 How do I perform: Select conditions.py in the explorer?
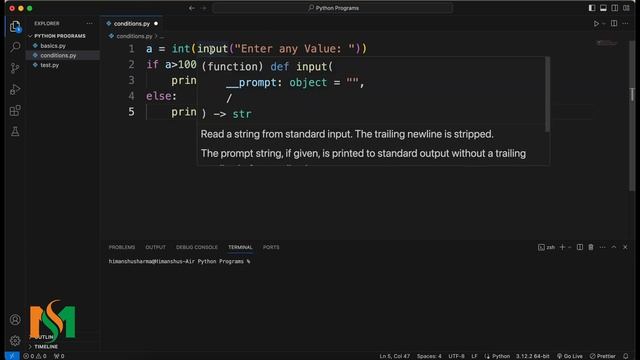(x=58, y=55)
